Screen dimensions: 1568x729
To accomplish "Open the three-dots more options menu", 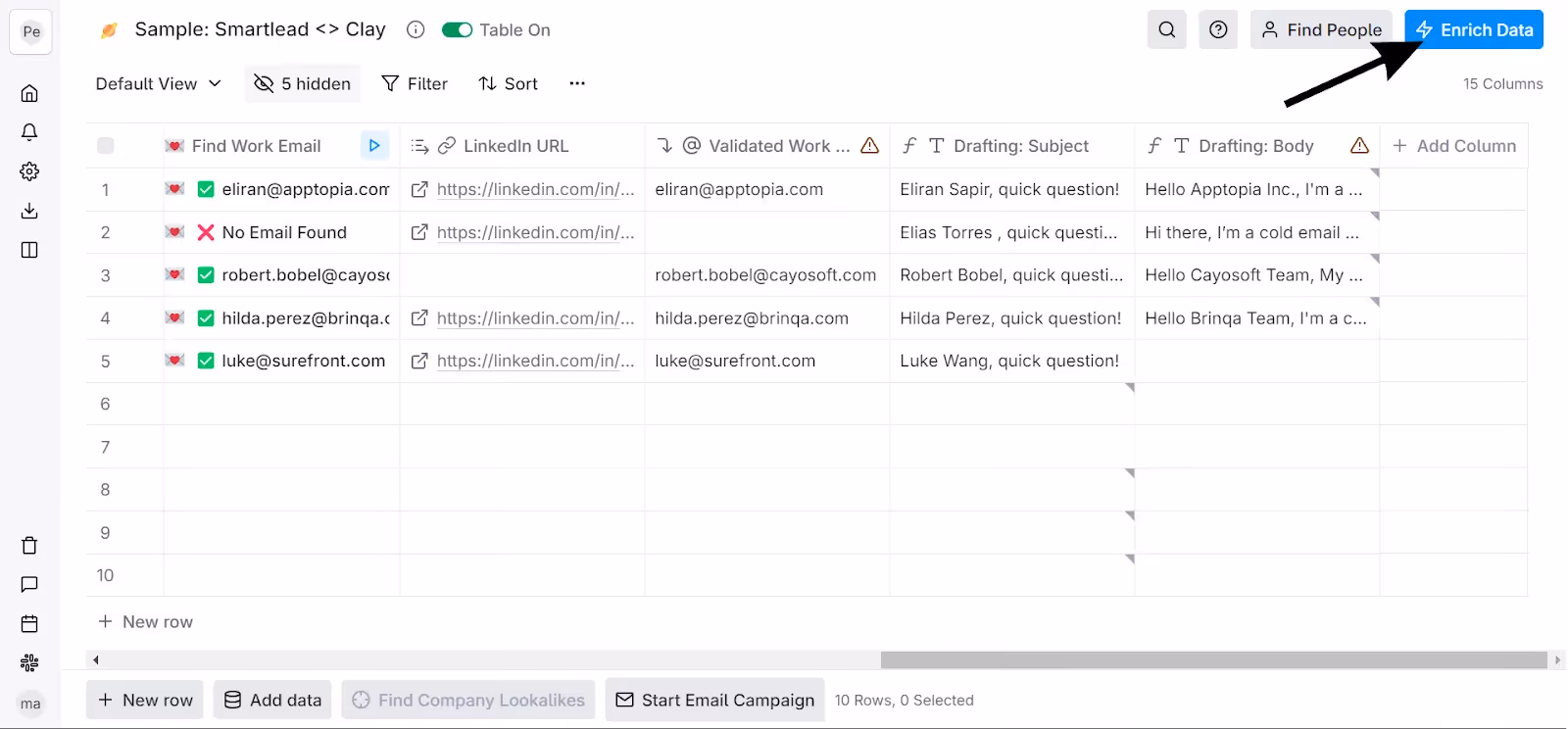I will click(x=577, y=83).
